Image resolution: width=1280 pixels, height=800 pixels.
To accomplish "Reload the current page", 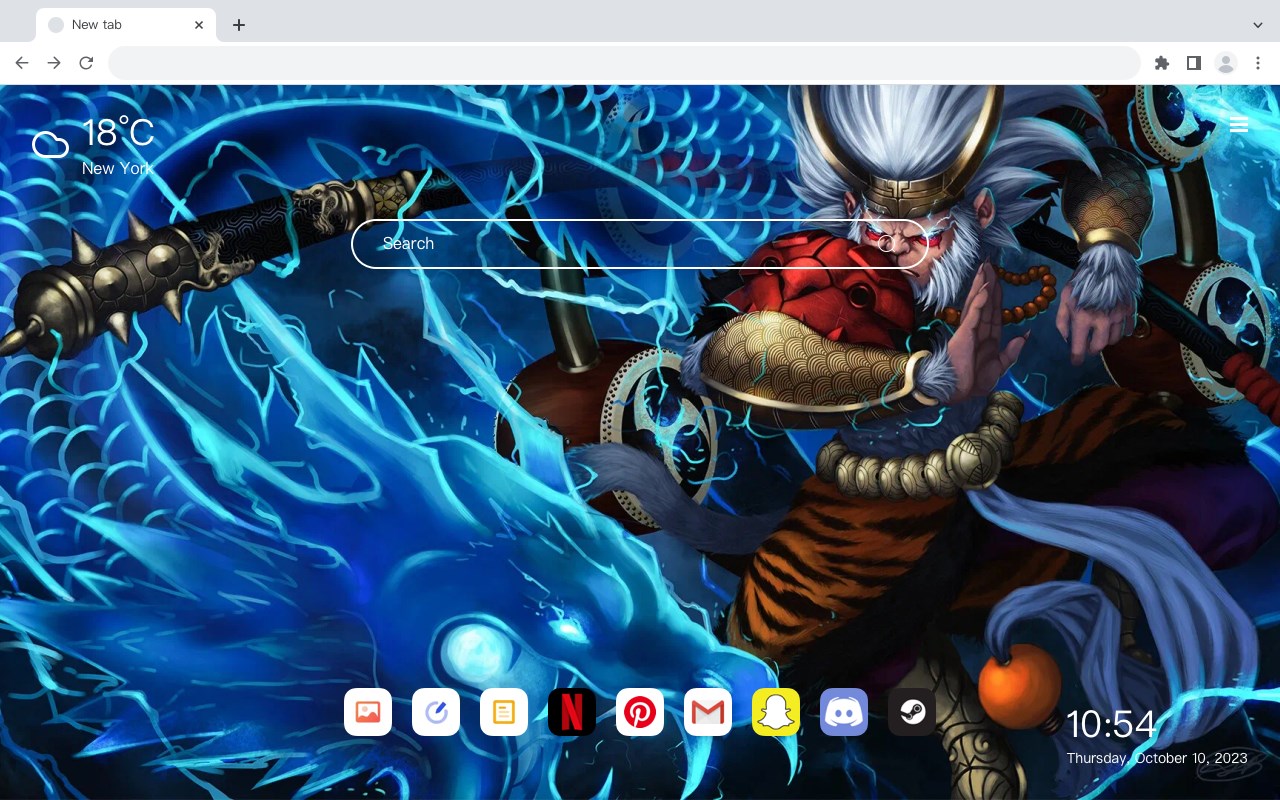I will coord(86,63).
